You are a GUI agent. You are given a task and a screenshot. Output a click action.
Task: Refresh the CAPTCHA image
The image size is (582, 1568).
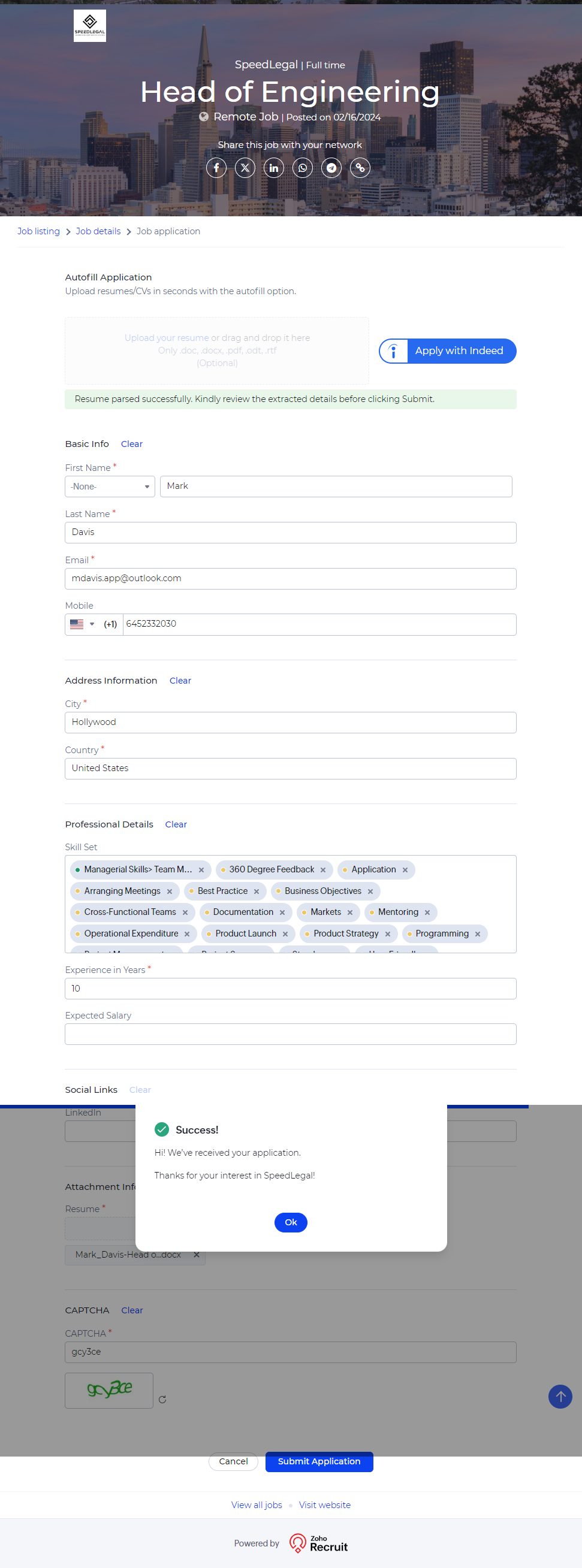(x=162, y=1400)
